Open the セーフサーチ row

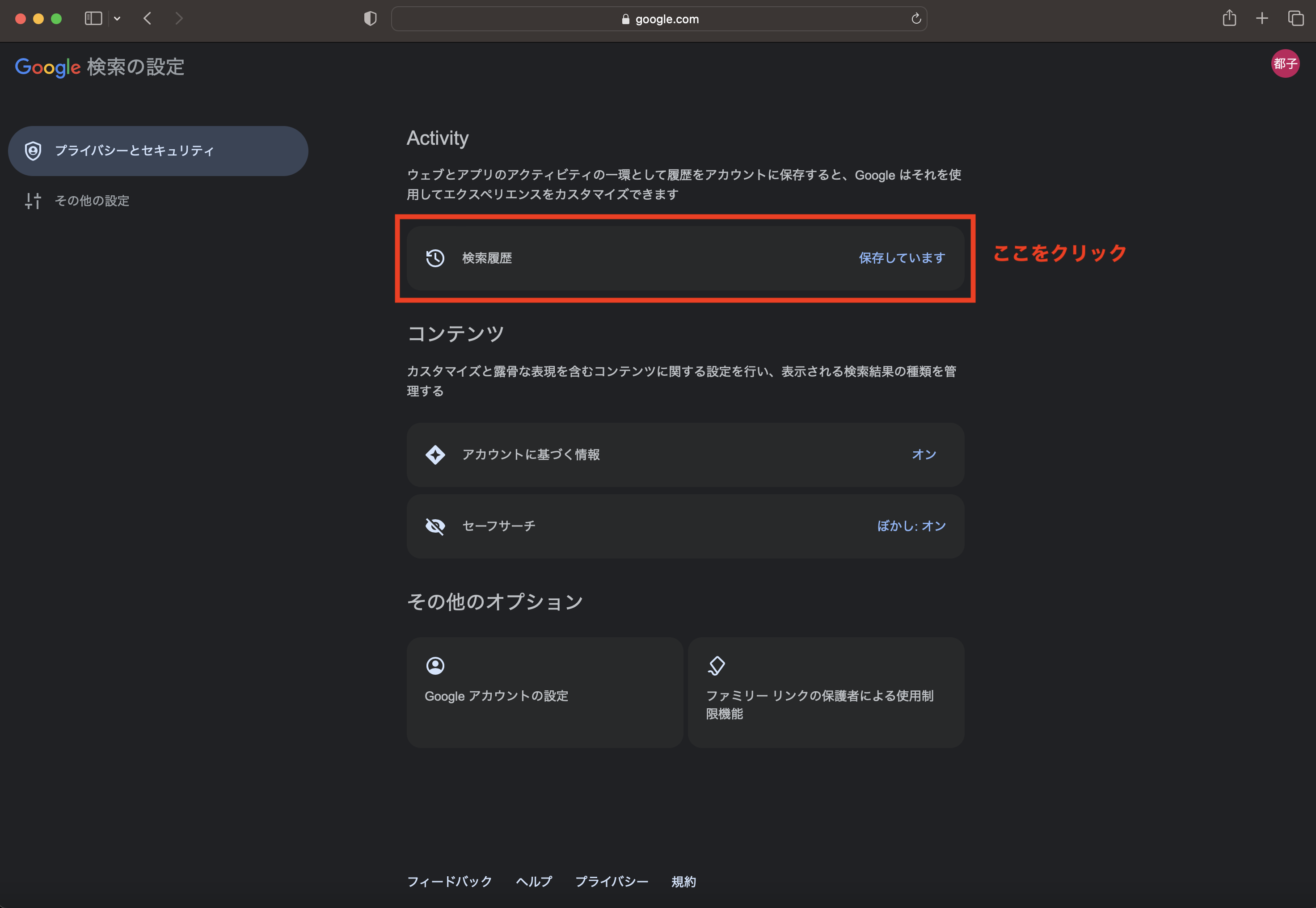coord(685,526)
